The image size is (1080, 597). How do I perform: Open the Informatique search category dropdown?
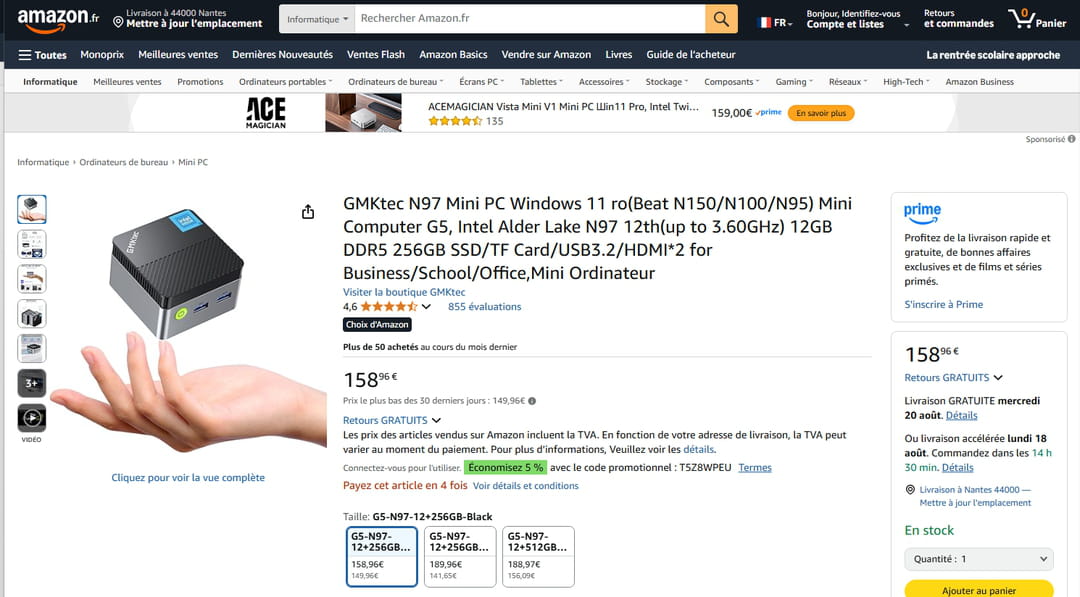(x=317, y=19)
